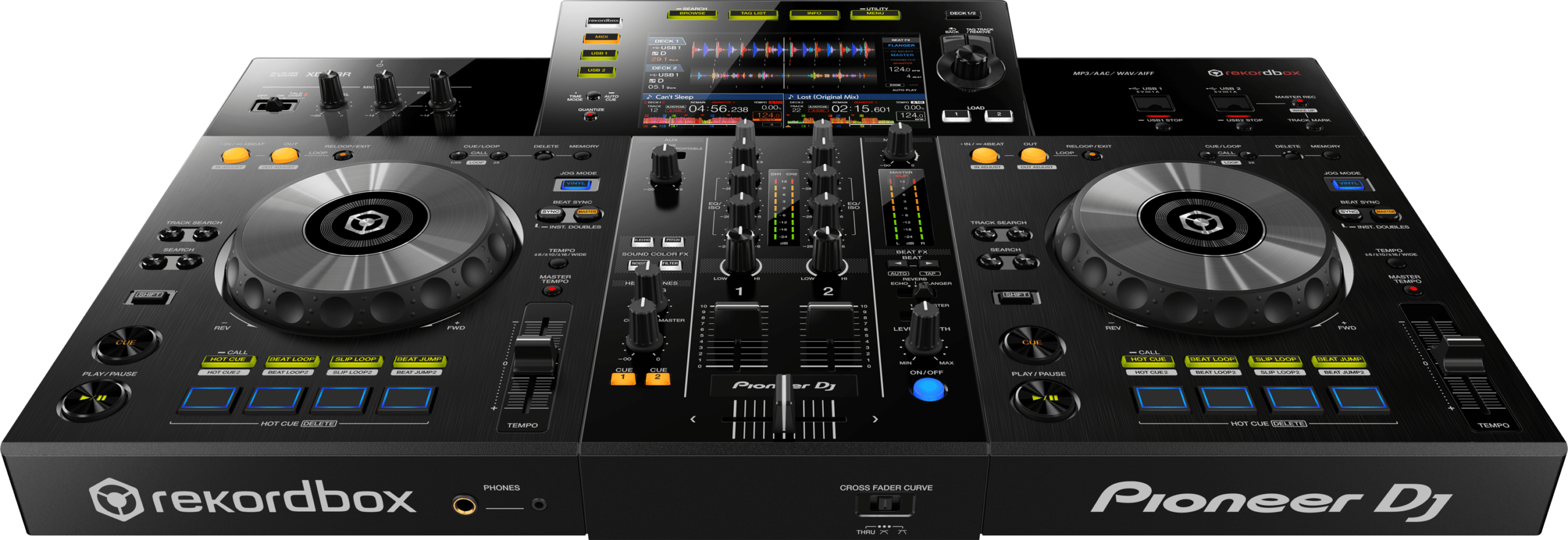This screenshot has width=1568, height=540.
Task: Skip ahead with left deck TRACK SEARCH next
Action: pos(205,235)
